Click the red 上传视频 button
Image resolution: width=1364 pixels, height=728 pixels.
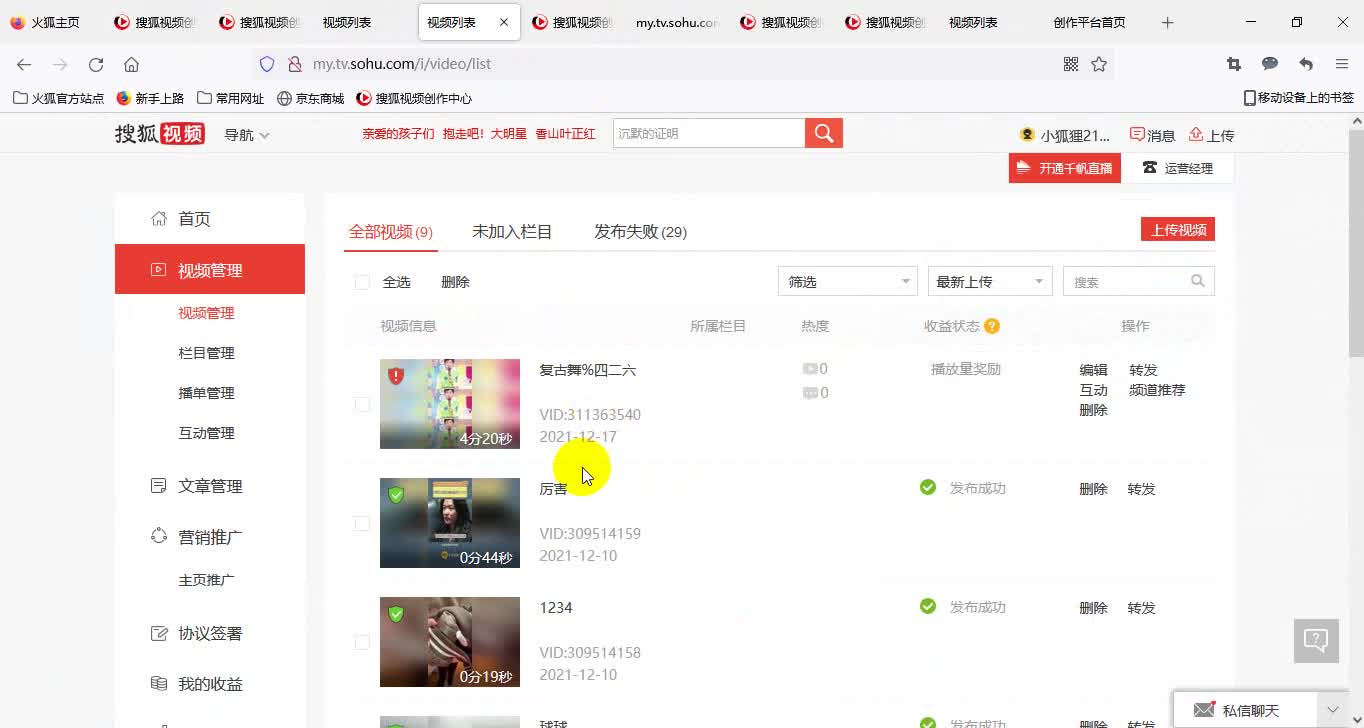1178,230
